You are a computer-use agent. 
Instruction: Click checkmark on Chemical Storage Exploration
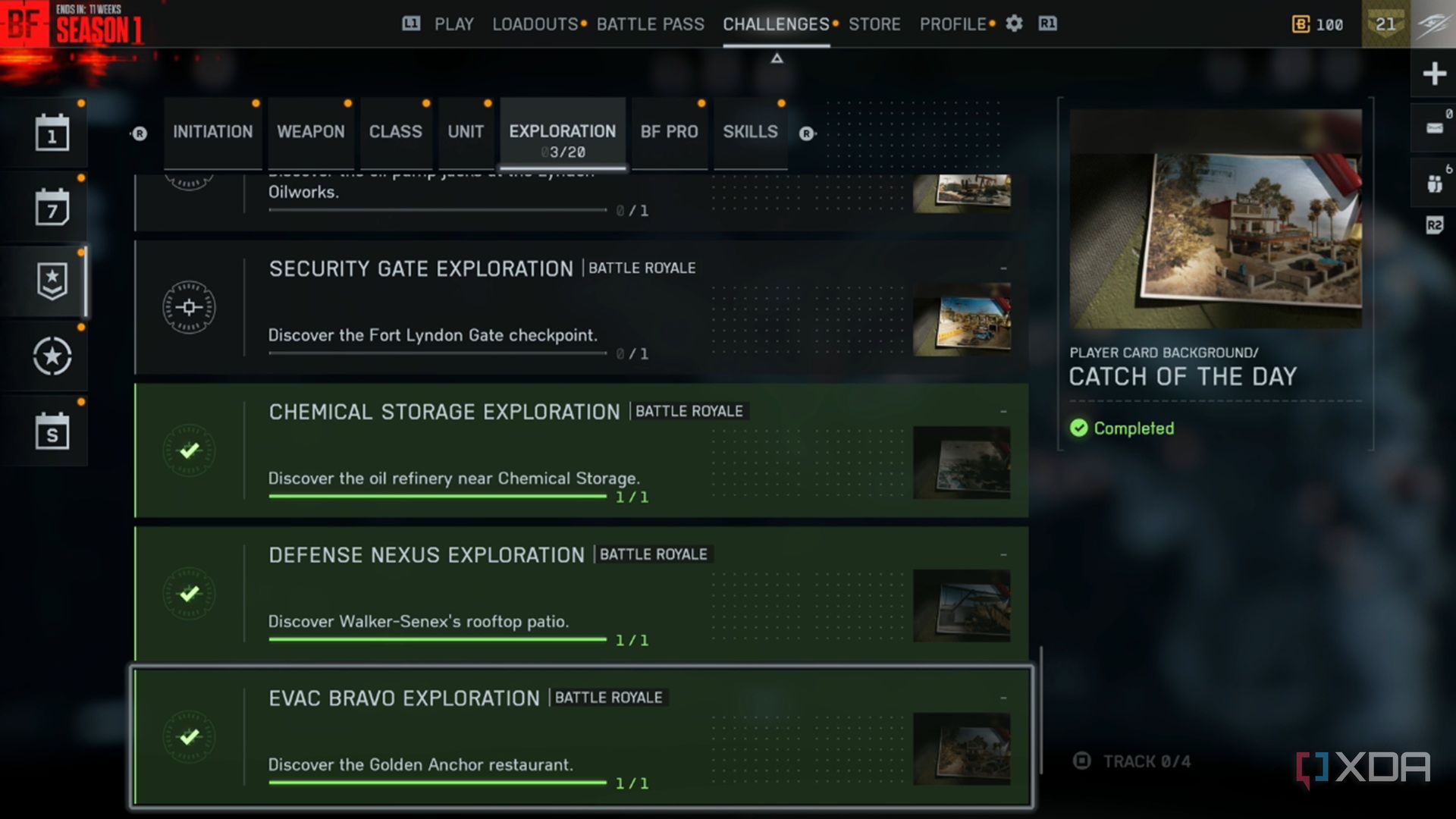189,450
